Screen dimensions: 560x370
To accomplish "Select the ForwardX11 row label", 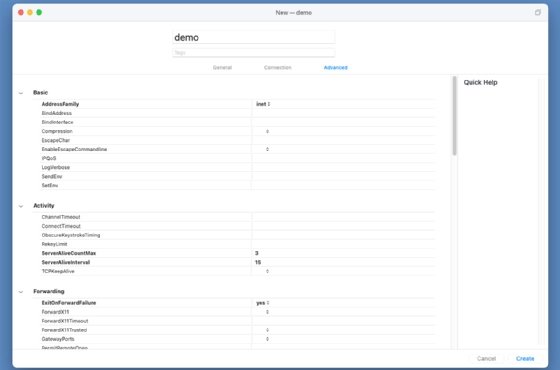I will (x=55, y=312).
